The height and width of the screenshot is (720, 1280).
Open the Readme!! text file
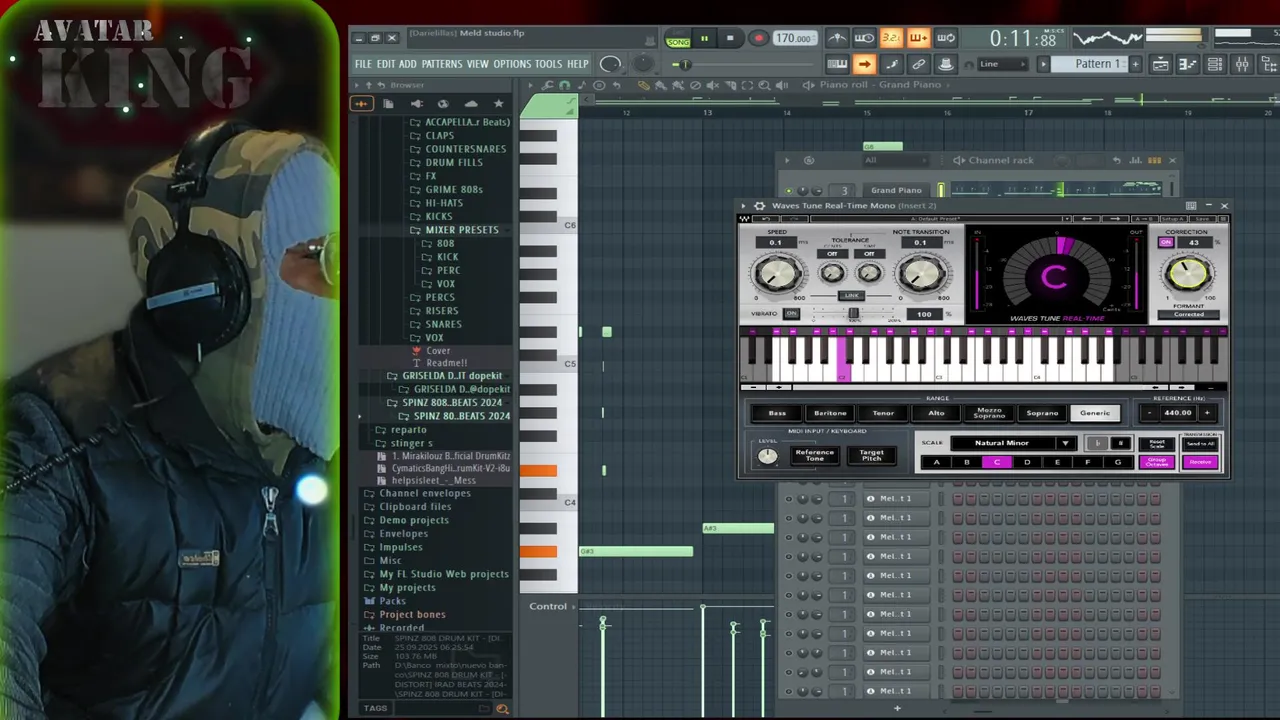447,363
